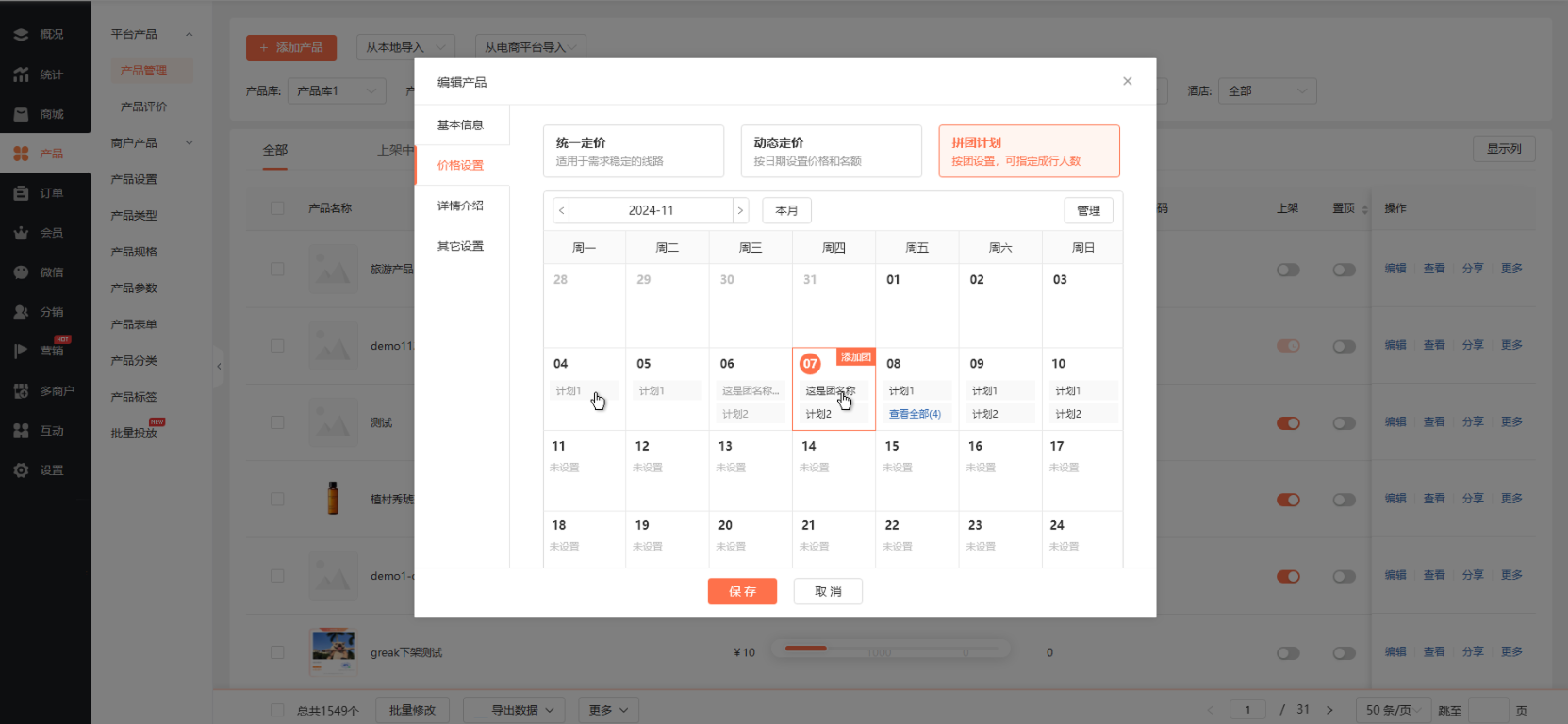Click the 批量修改 bulk edit button
This screenshot has width=1568, height=724.
(413, 710)
